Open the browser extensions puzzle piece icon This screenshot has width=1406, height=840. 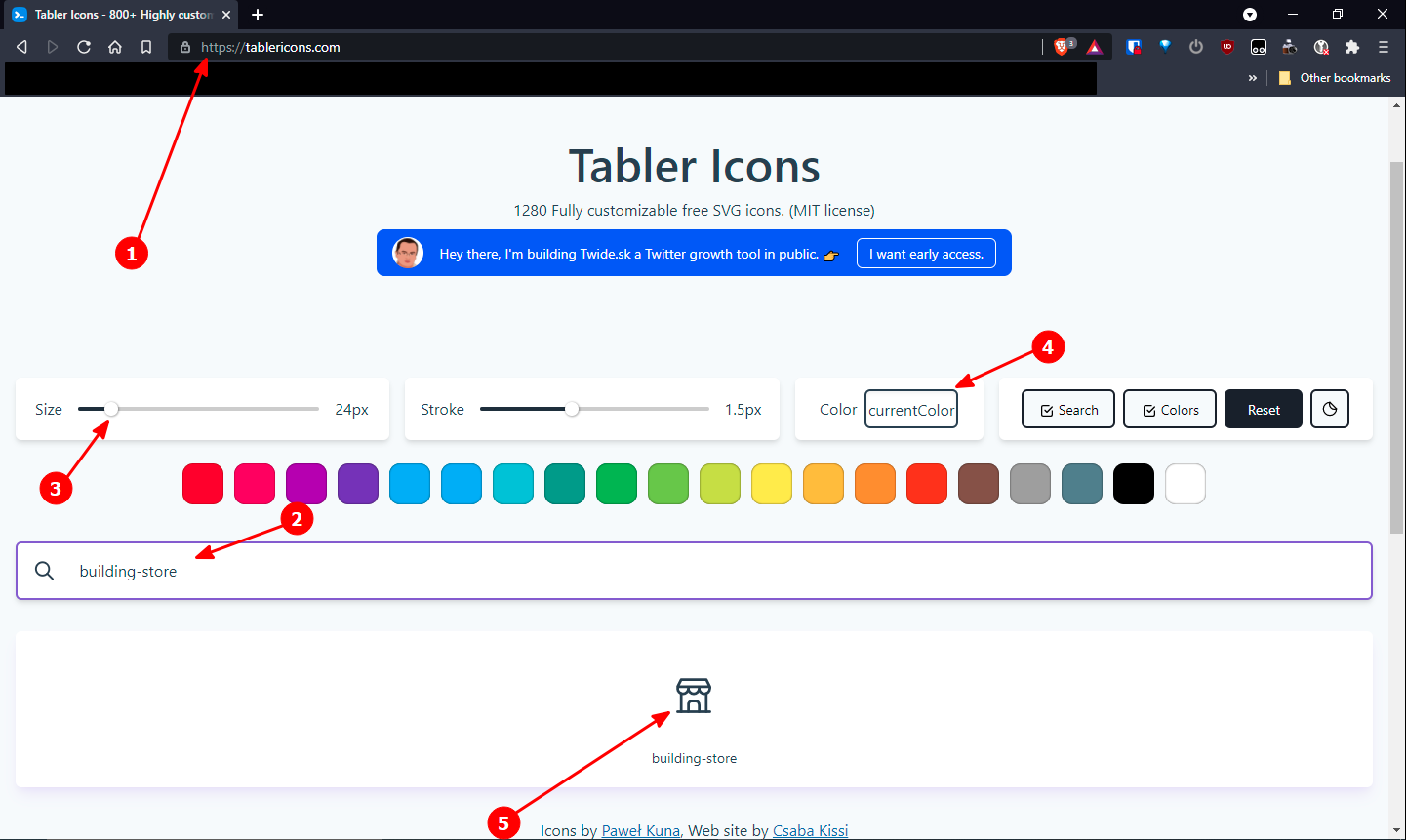click(x=1352, y=46)
